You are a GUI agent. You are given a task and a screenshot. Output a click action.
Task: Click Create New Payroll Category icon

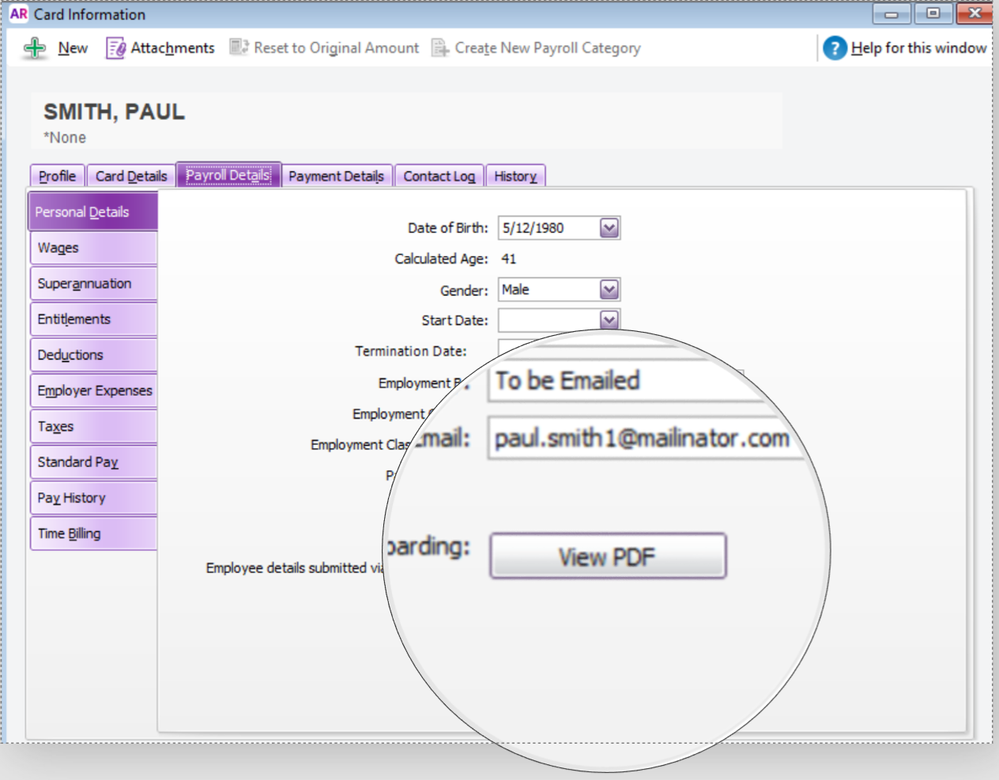click(x=440, y=48)
